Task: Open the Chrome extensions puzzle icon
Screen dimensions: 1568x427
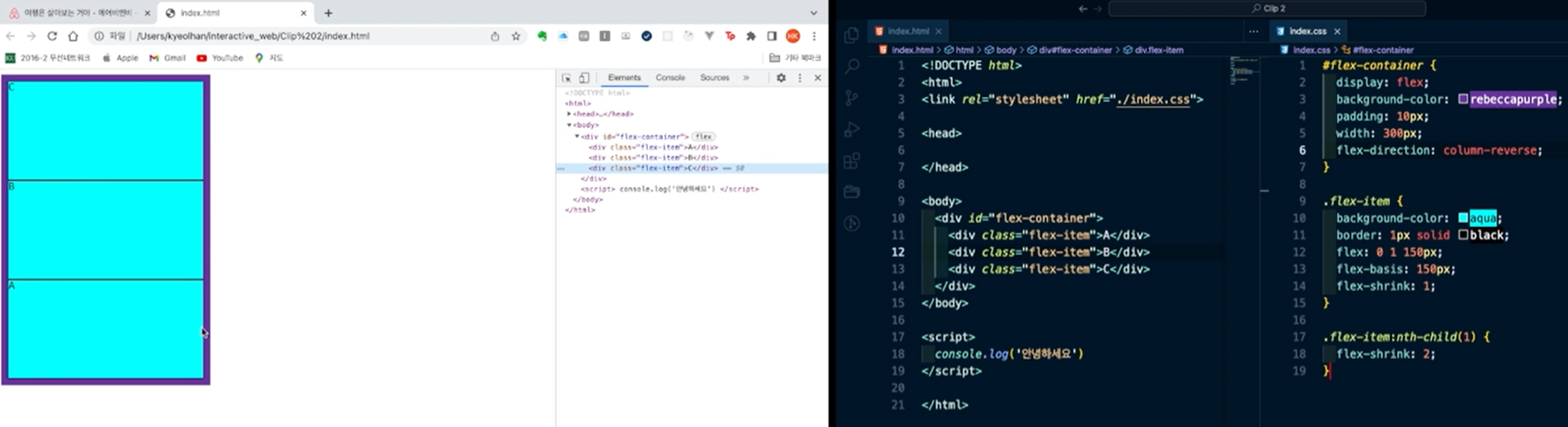Action: pyautogui.click(x=751, y=36)
